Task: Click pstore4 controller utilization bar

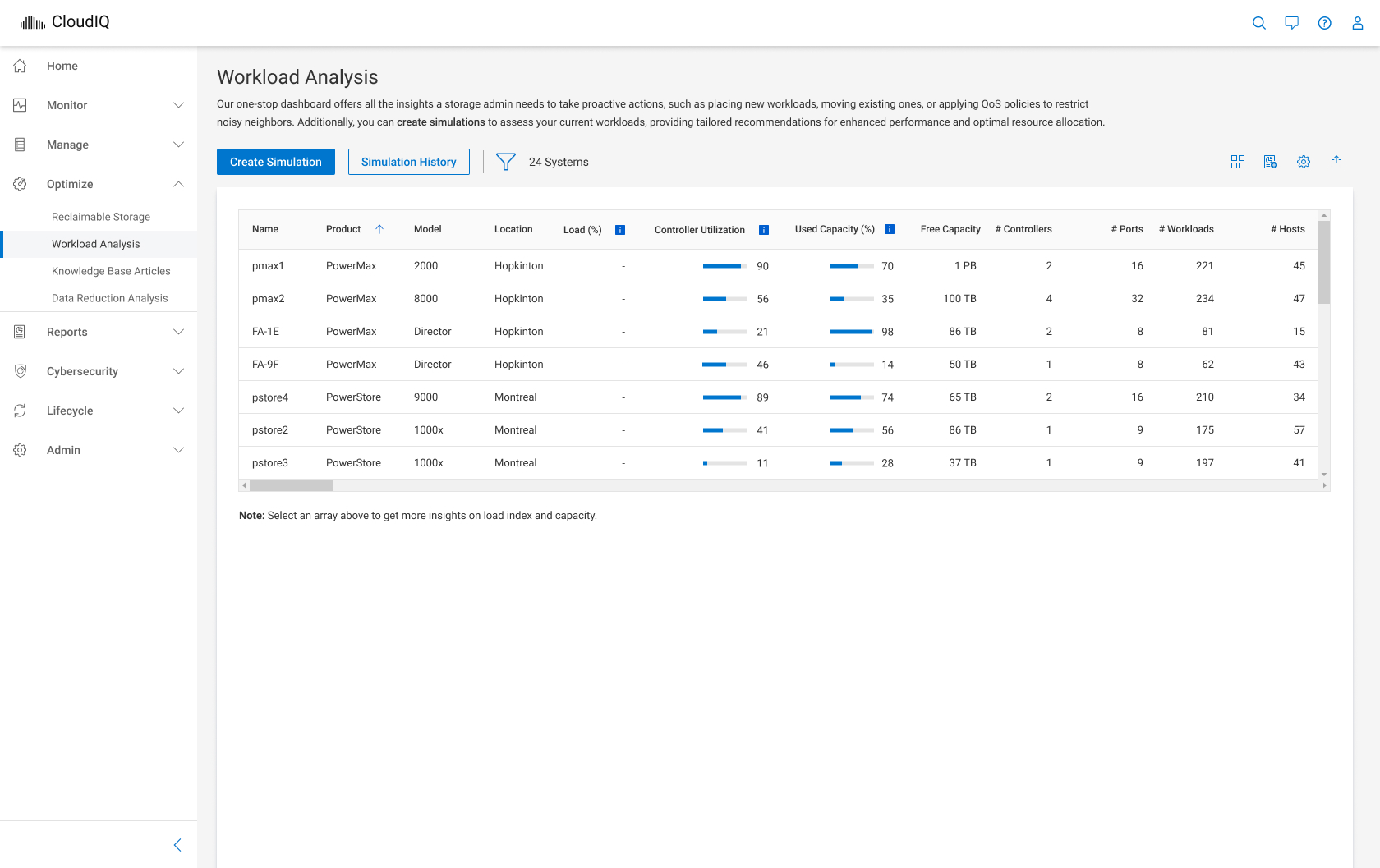Action: pyautogui.click(x=724, y=397)
